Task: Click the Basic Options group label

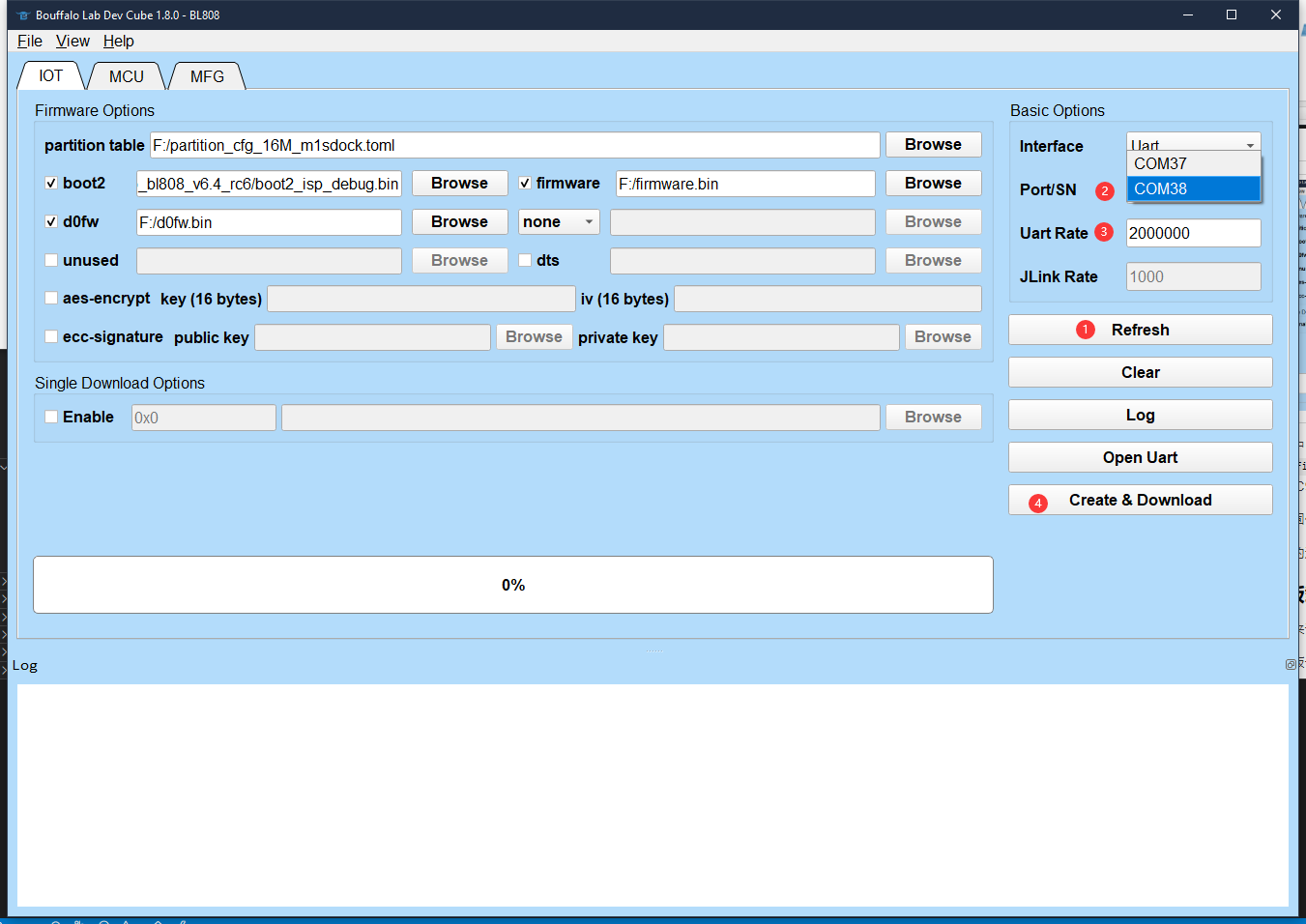Action: (1058, 110)
